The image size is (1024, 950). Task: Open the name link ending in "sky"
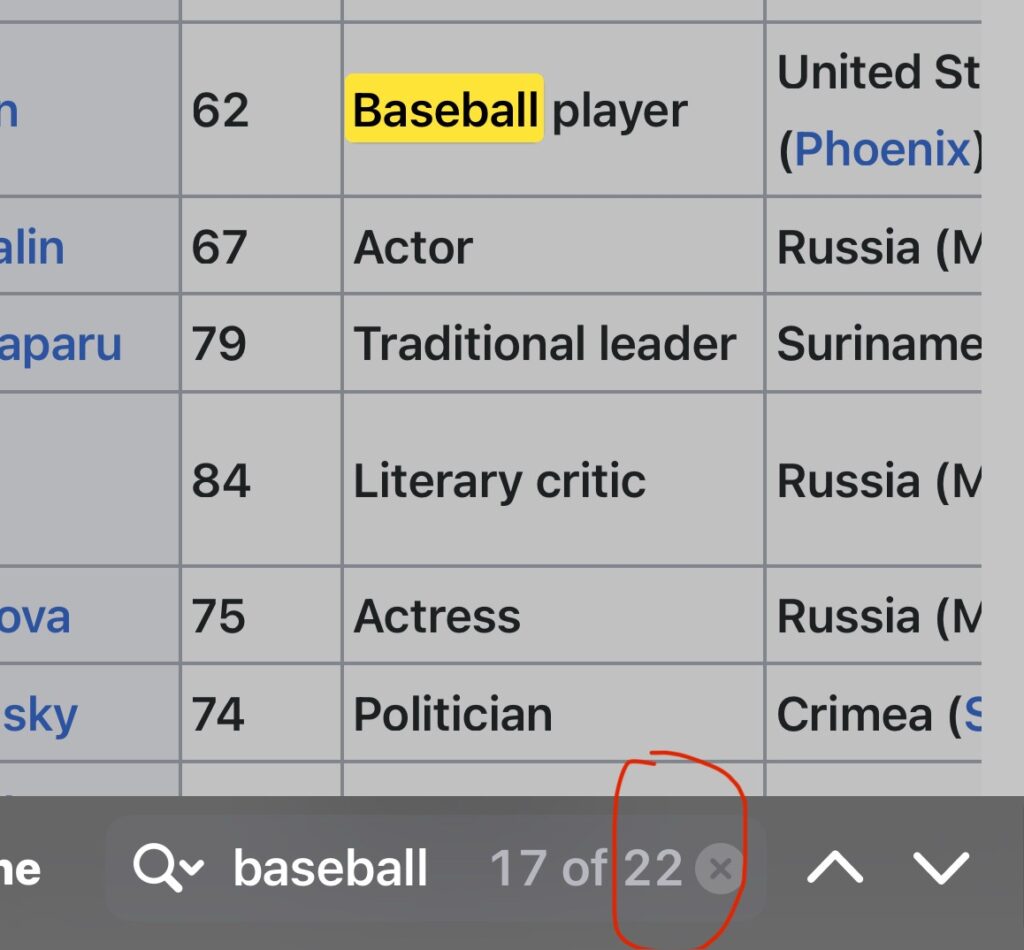click(x=39, y=714)
